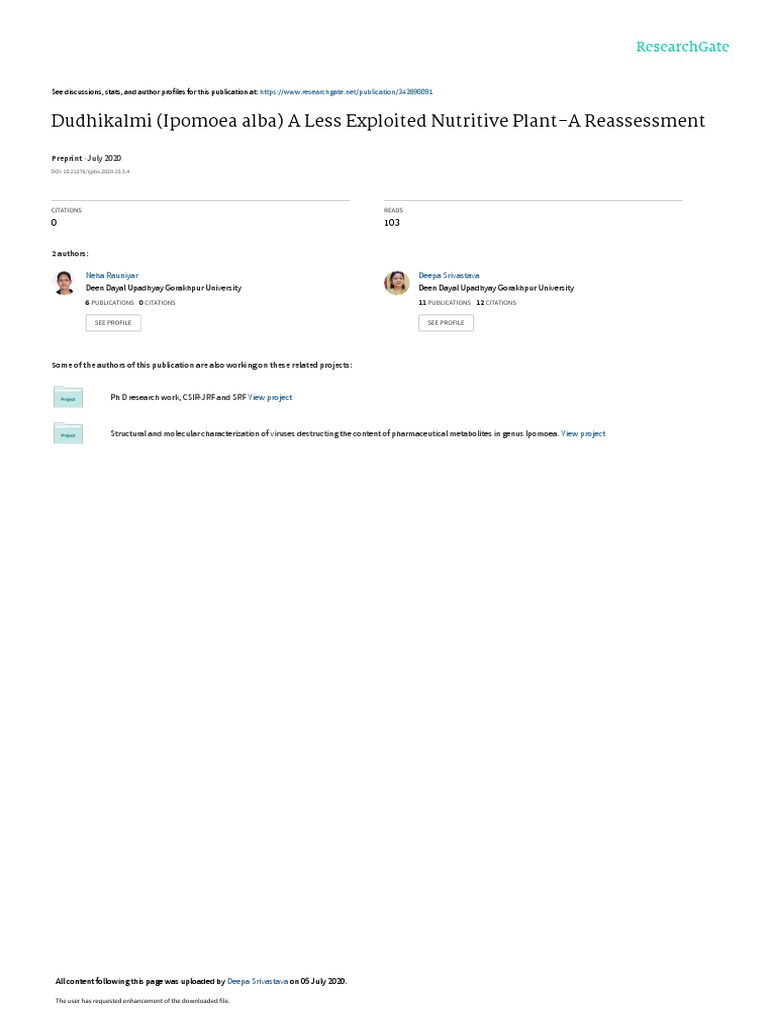The height and width of the screenshot is (1024, 768).
Task: Click the DOI text below Preprint
Action: (x=90, y=172)
